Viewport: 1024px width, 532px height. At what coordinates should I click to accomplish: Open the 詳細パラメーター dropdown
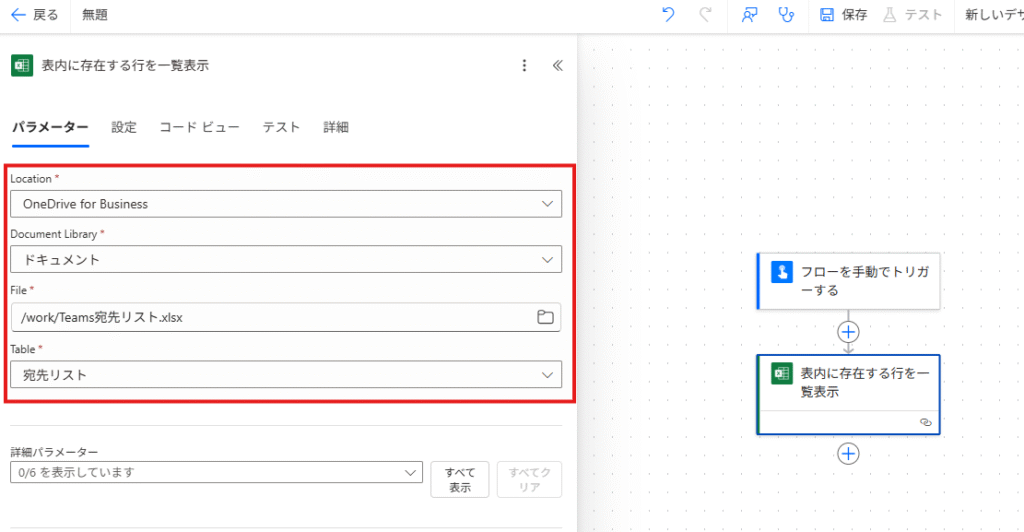click(x=216, y=472)
